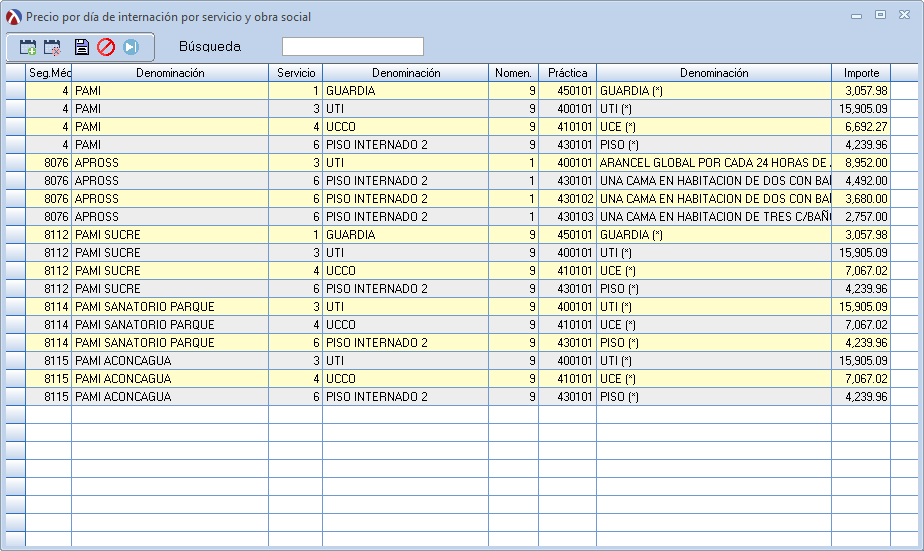This screenshot has height=551, width=924.
Task: Click the blue skip-to-end arrow icon
Action: point(131,47)
